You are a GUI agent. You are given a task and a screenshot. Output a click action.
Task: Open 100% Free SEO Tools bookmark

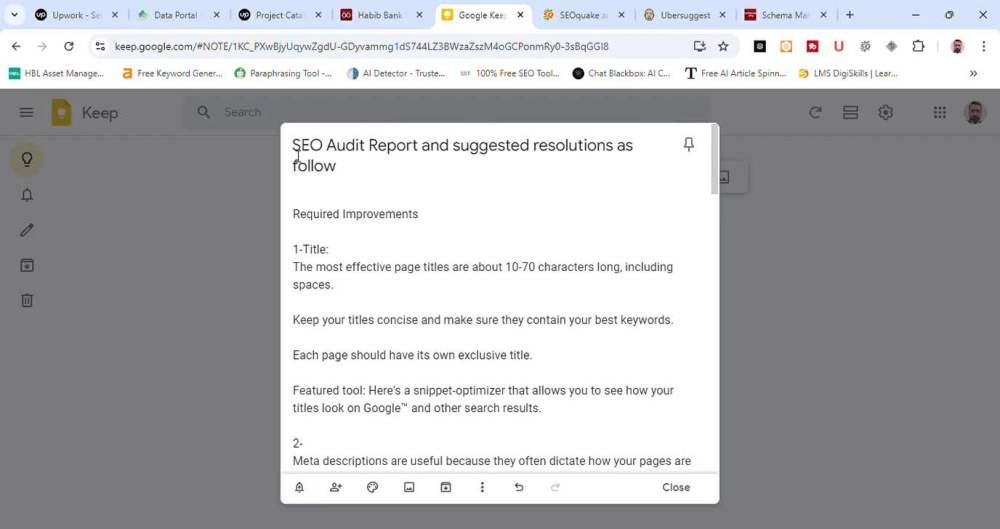click(x=510, y=73)
